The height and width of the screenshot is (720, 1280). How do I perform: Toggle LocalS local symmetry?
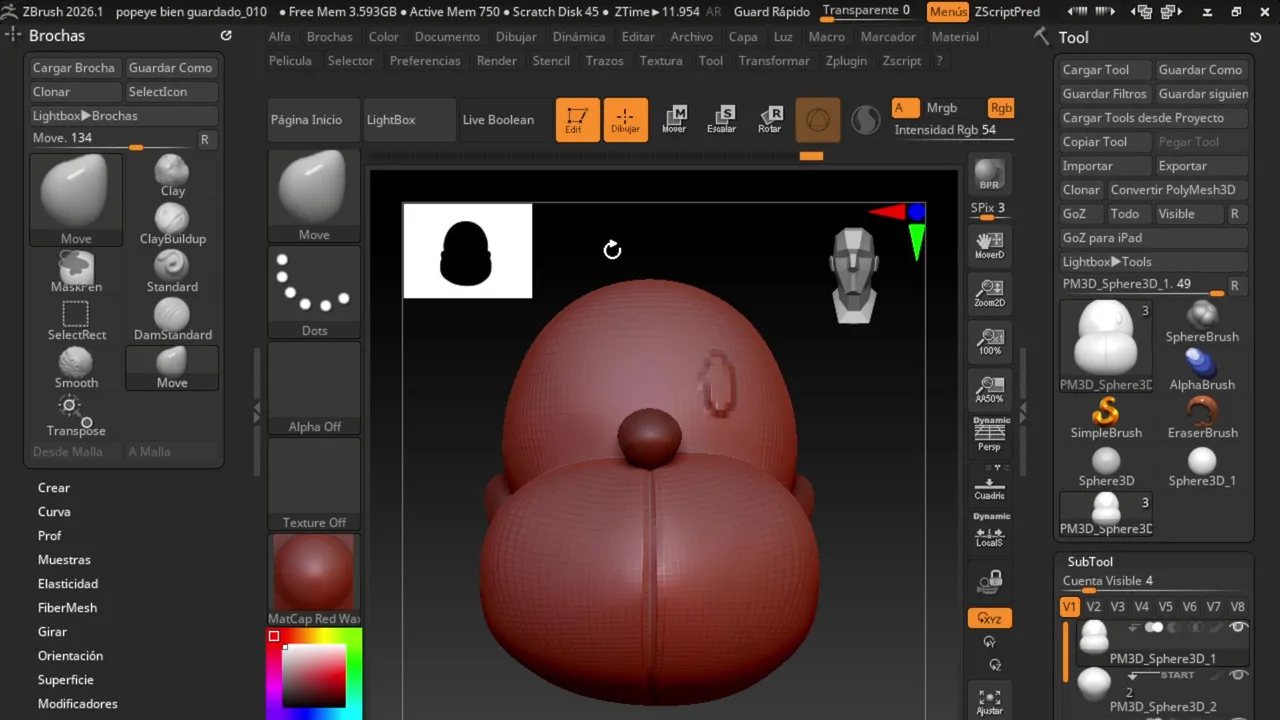point(990,532)
